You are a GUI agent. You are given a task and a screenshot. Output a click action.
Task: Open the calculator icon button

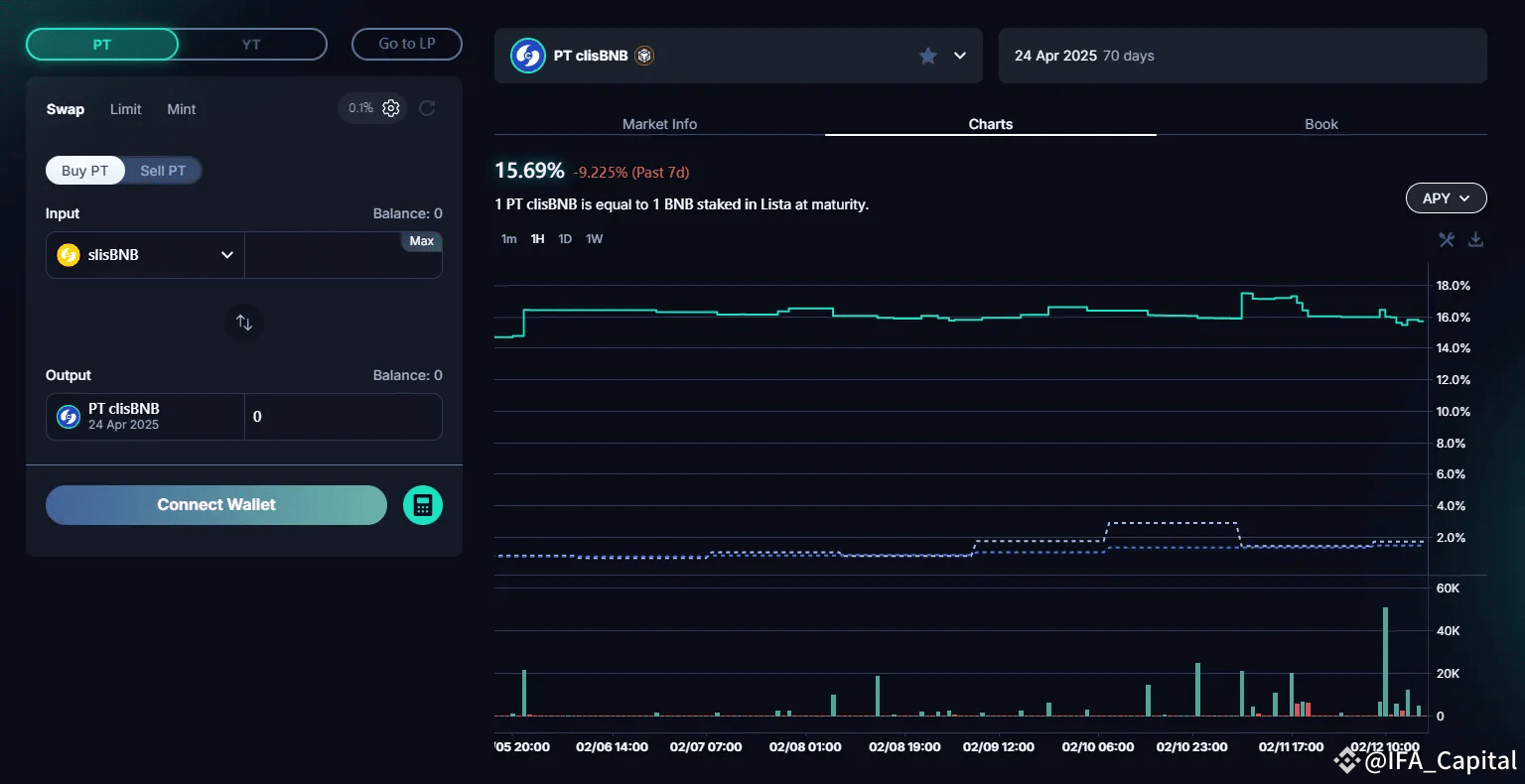coord(422,505)
